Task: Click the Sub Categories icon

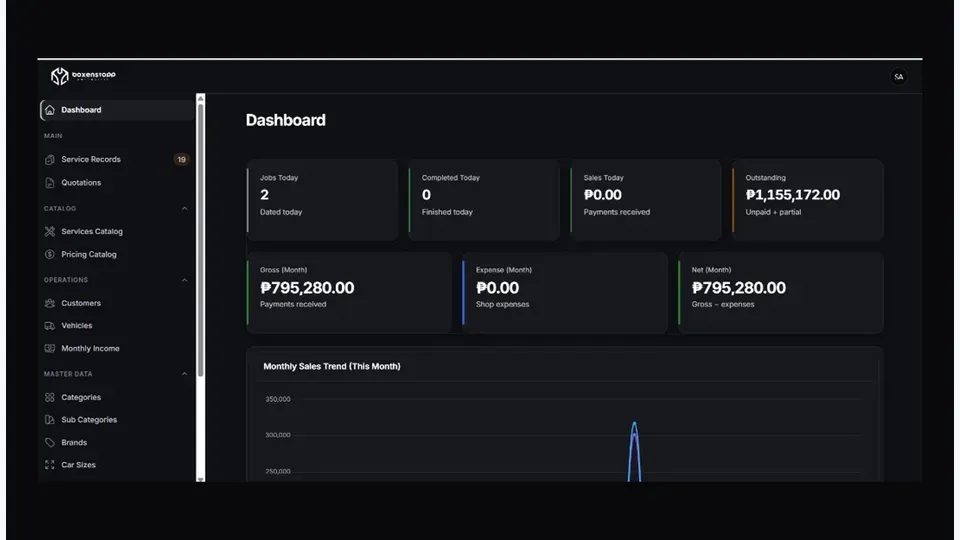Action: [x=50, y=419]
